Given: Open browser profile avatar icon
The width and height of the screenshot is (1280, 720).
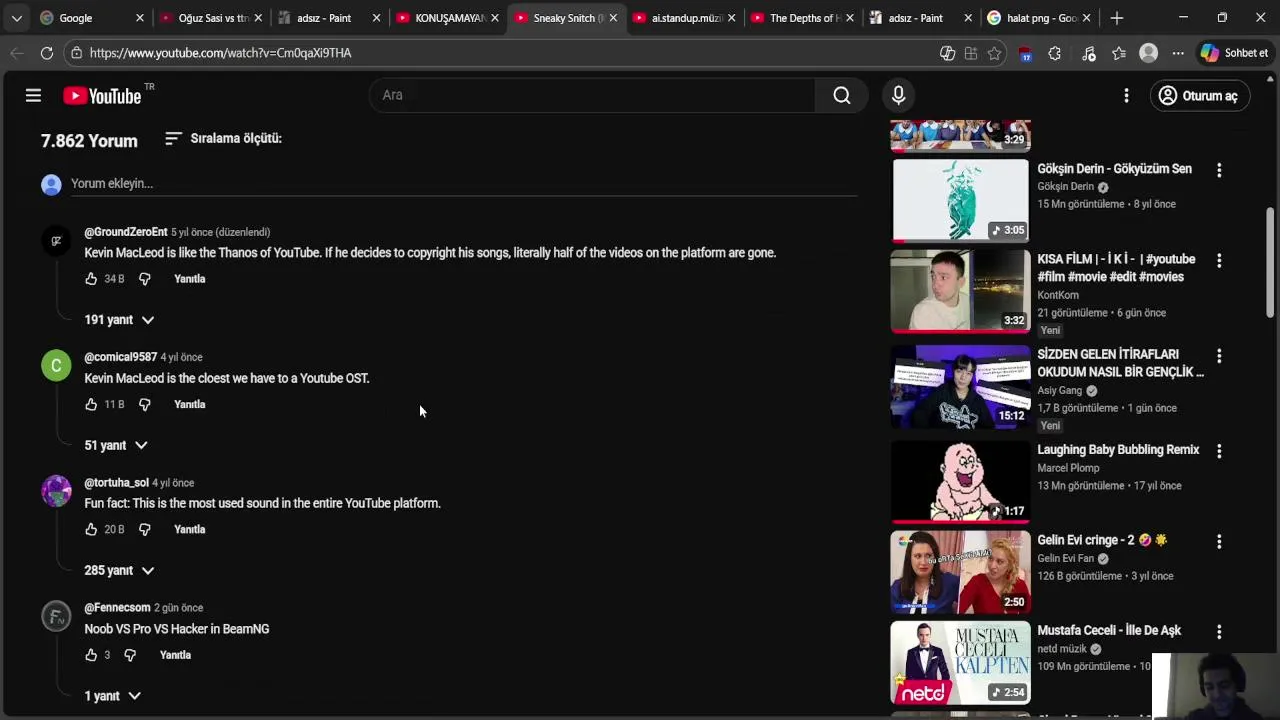Looking at the screenshot, I should [x=1148, y=53].
